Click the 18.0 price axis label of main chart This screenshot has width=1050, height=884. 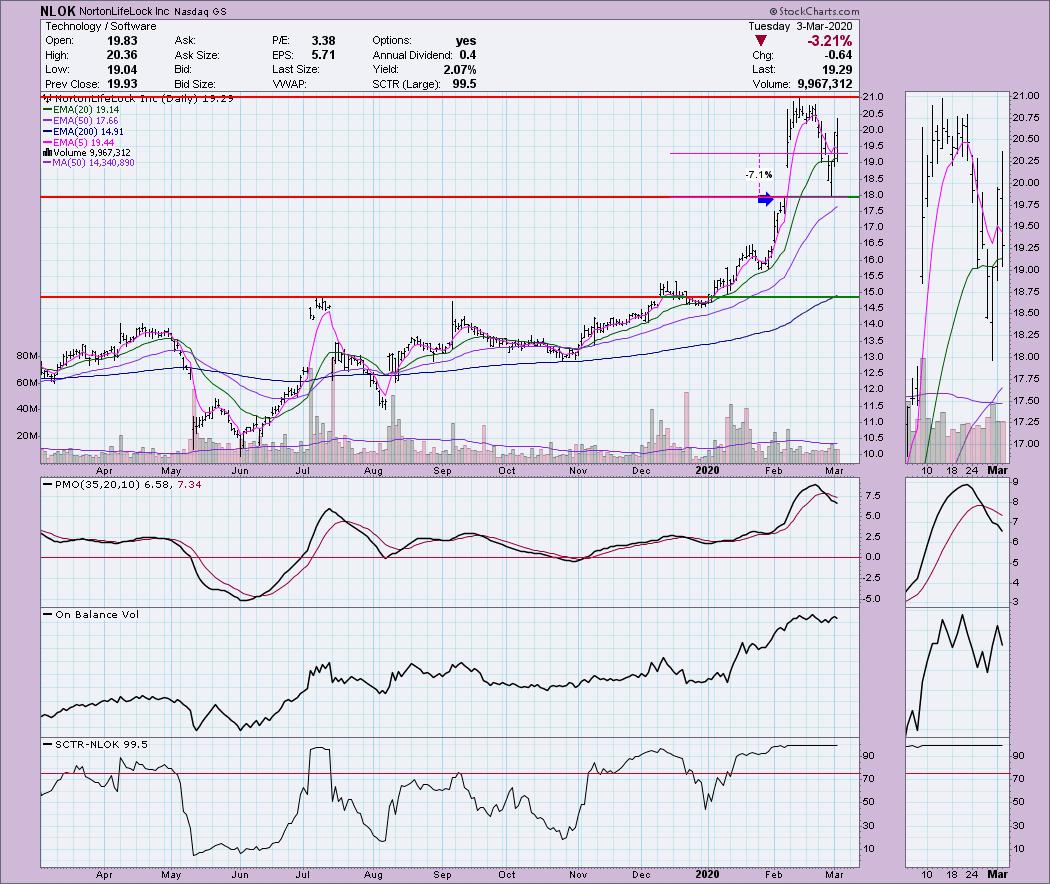(874, 195)
